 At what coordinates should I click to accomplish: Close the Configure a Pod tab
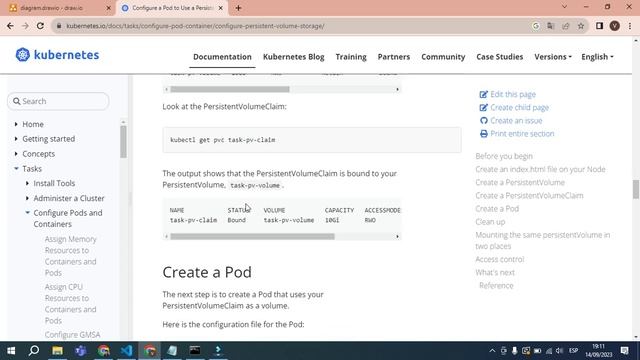click(221, 8)
